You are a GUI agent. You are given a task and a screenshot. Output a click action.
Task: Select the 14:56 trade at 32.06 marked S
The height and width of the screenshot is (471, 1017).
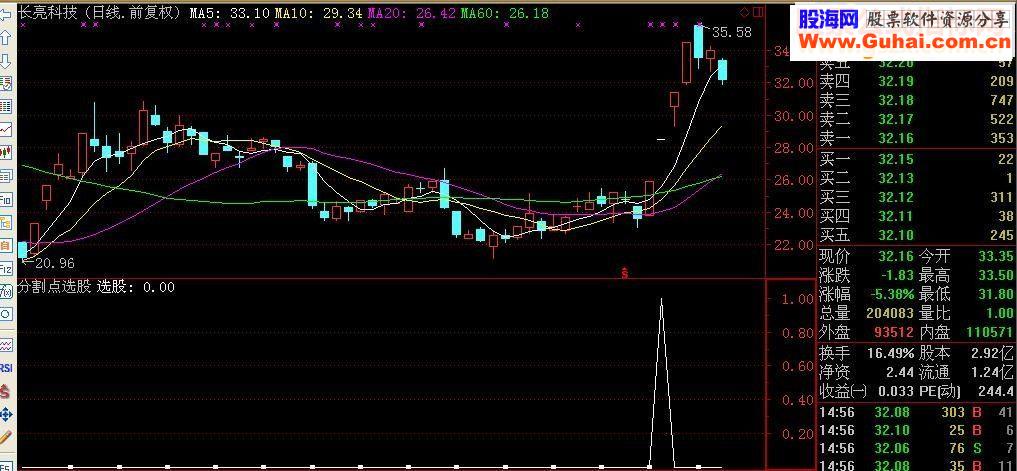pos(916,447)
